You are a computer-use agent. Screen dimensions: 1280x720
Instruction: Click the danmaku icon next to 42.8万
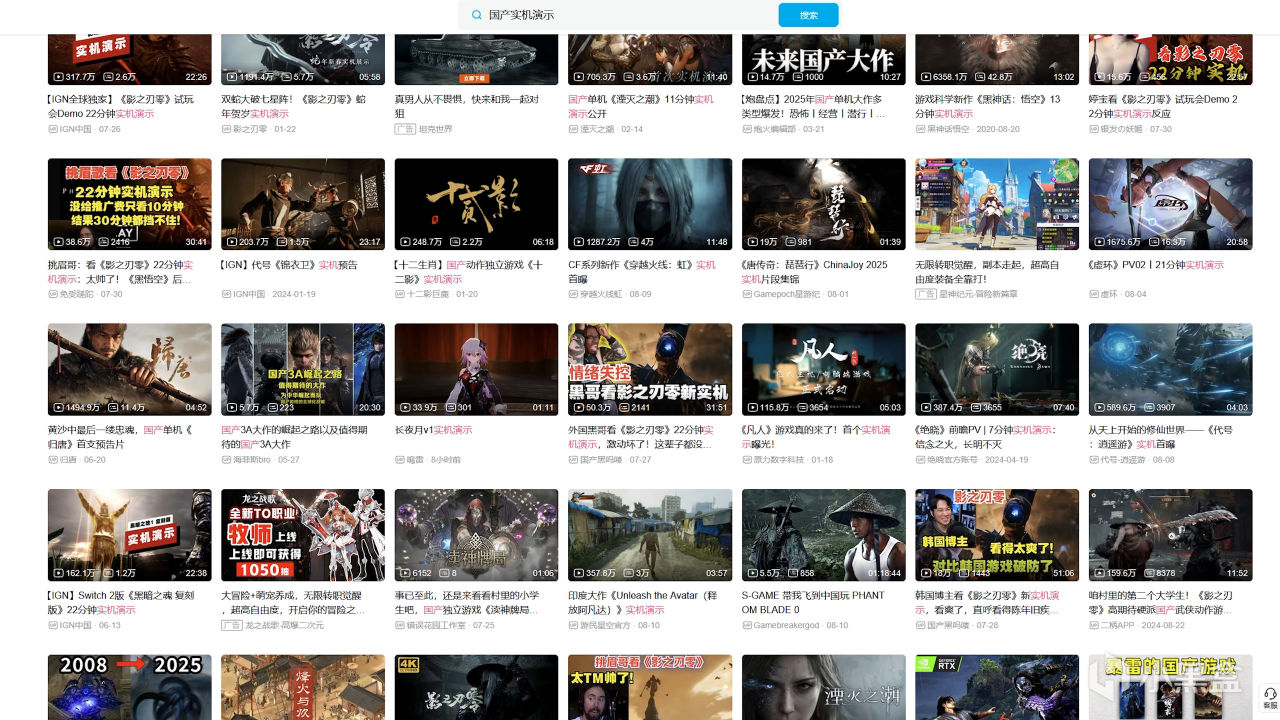point(980,77)
